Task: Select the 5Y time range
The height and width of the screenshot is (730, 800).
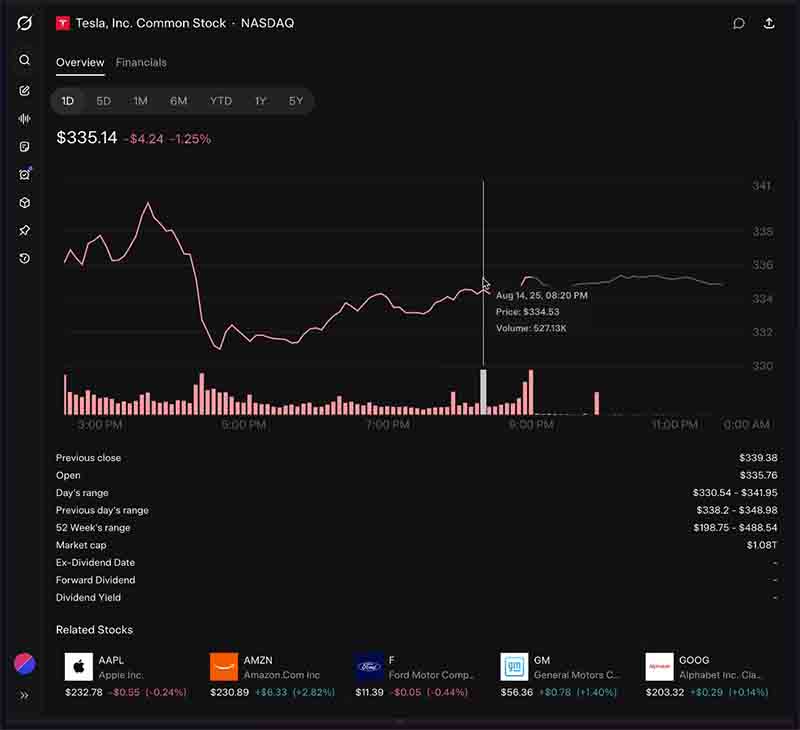Action: (x=296, y=101)
